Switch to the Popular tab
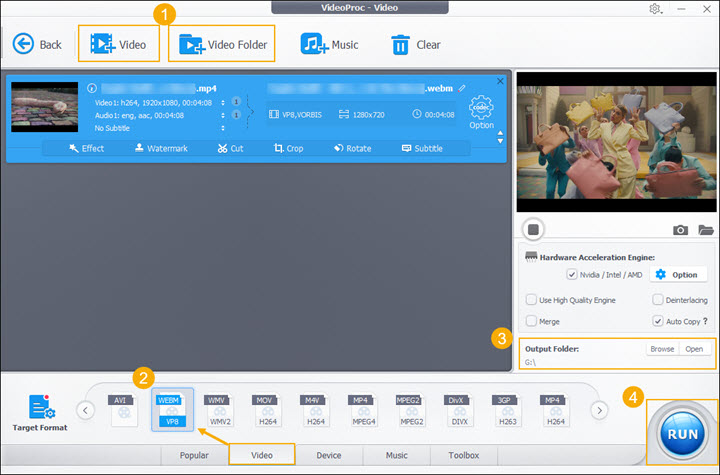The height and width of the screenshot is (475, 720). tap(194, 455)
